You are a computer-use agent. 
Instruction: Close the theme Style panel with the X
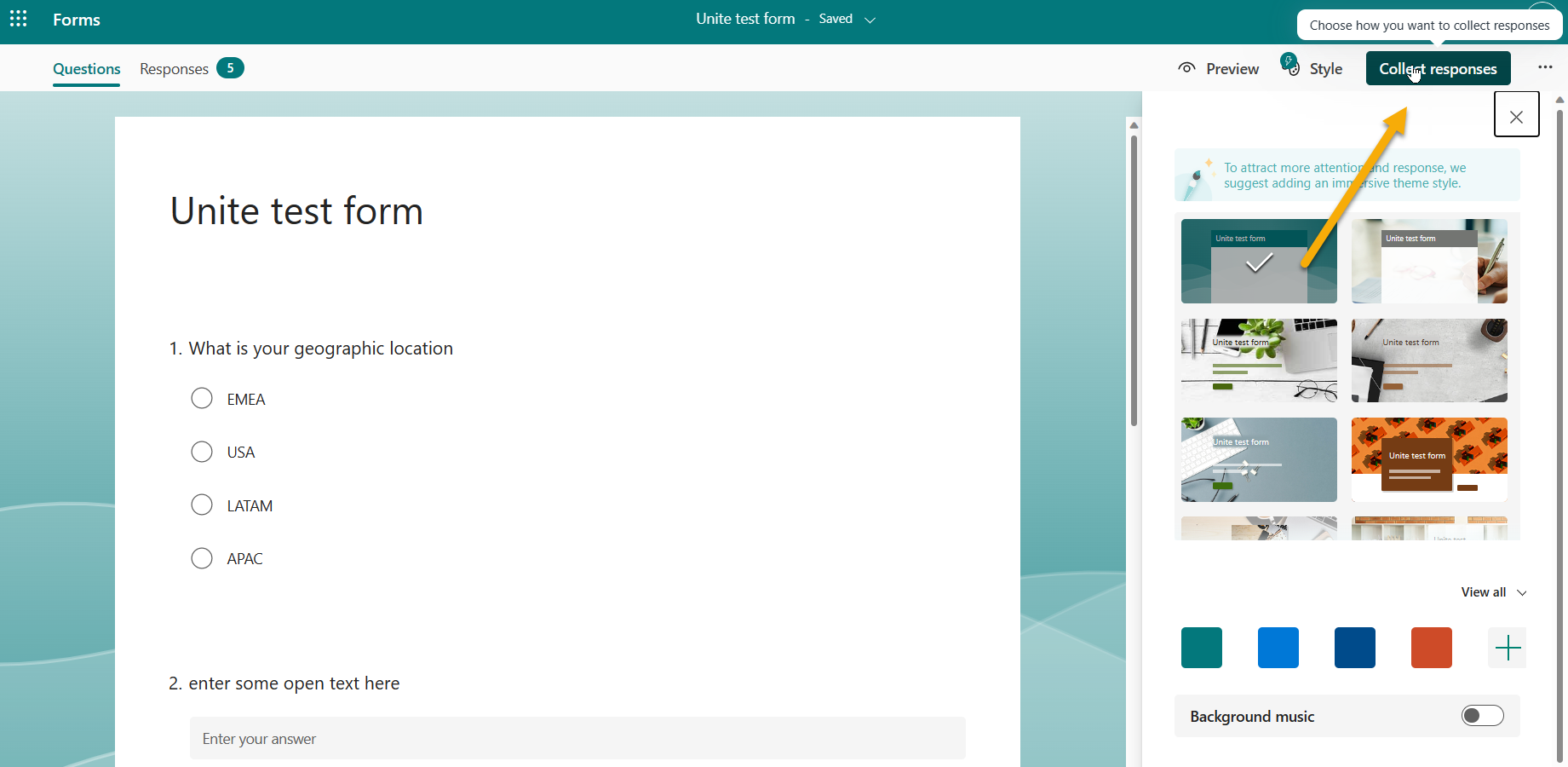[x=1517, y=115]
